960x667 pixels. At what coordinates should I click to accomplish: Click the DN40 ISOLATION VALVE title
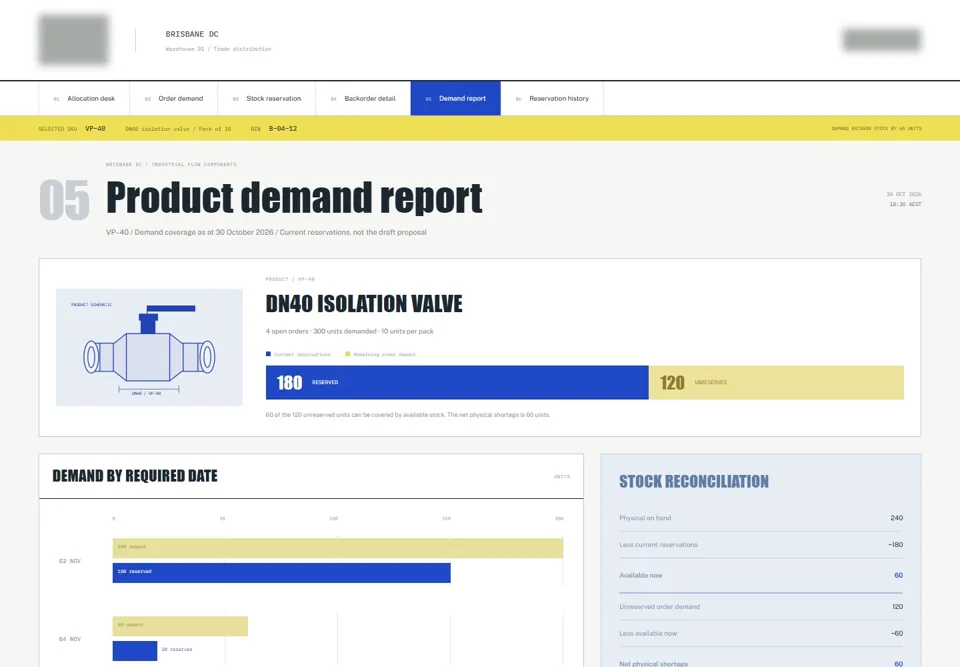364,304
